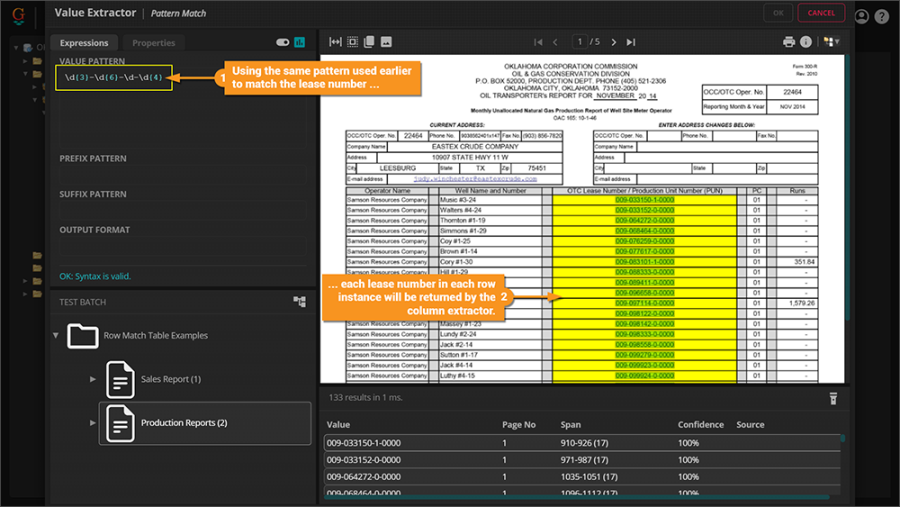The image size is (900, 507).
Task: Open document info via the info icon
Action: pyautogui.click(x=805, y=42)
